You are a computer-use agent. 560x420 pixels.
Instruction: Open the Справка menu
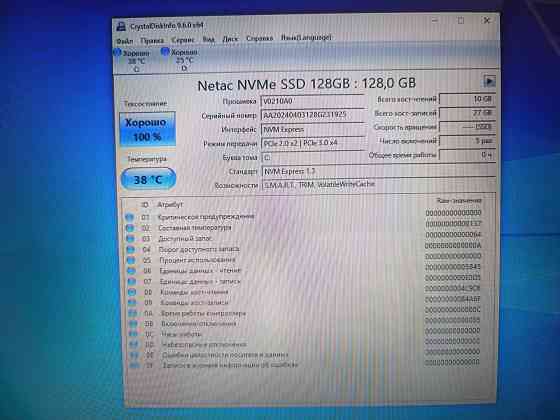tap(259, 38)
